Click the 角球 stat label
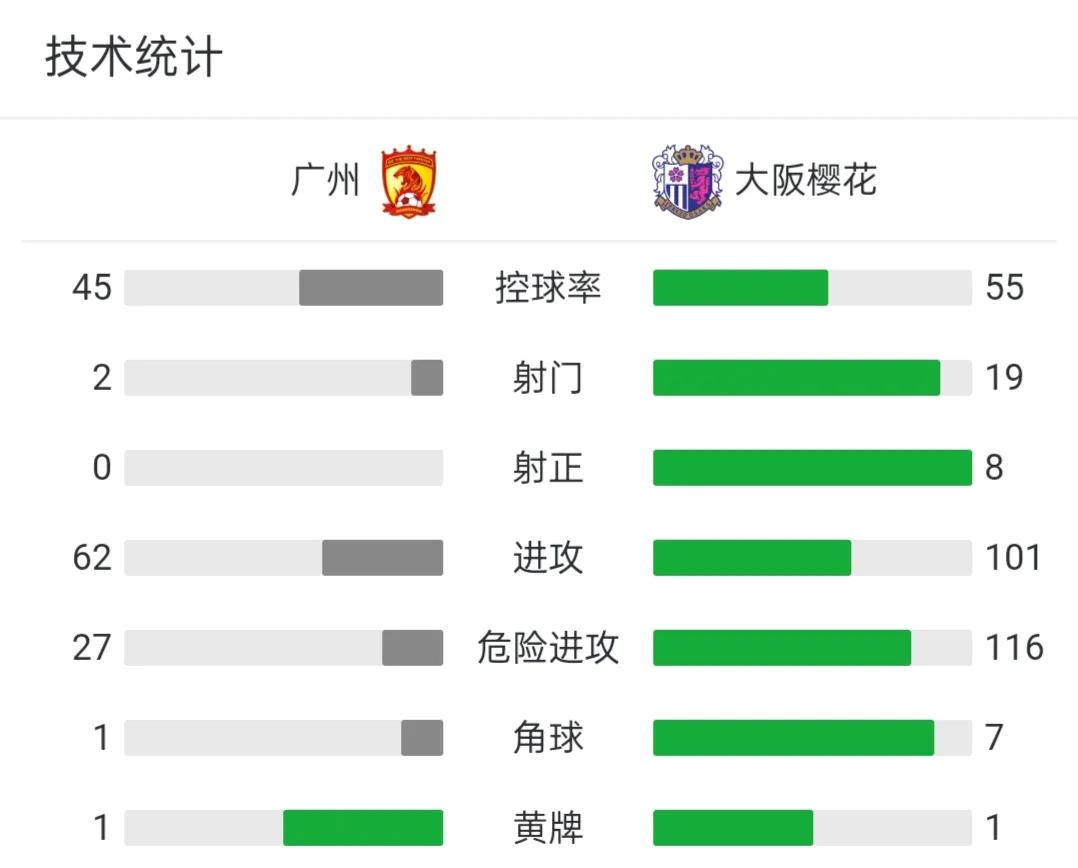The height and width of the screenshot is (868, 1078). point(548,738)
